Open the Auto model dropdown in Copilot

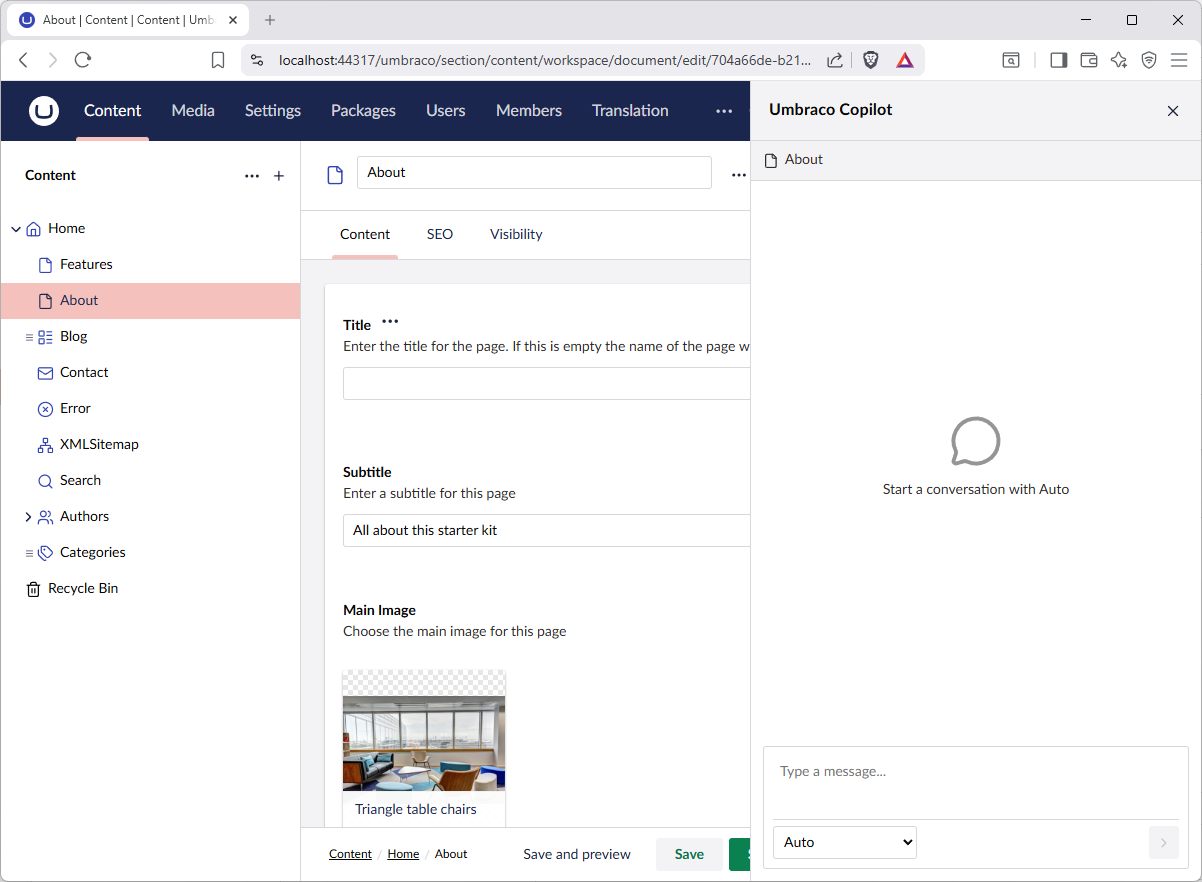[x=844, y=842]
